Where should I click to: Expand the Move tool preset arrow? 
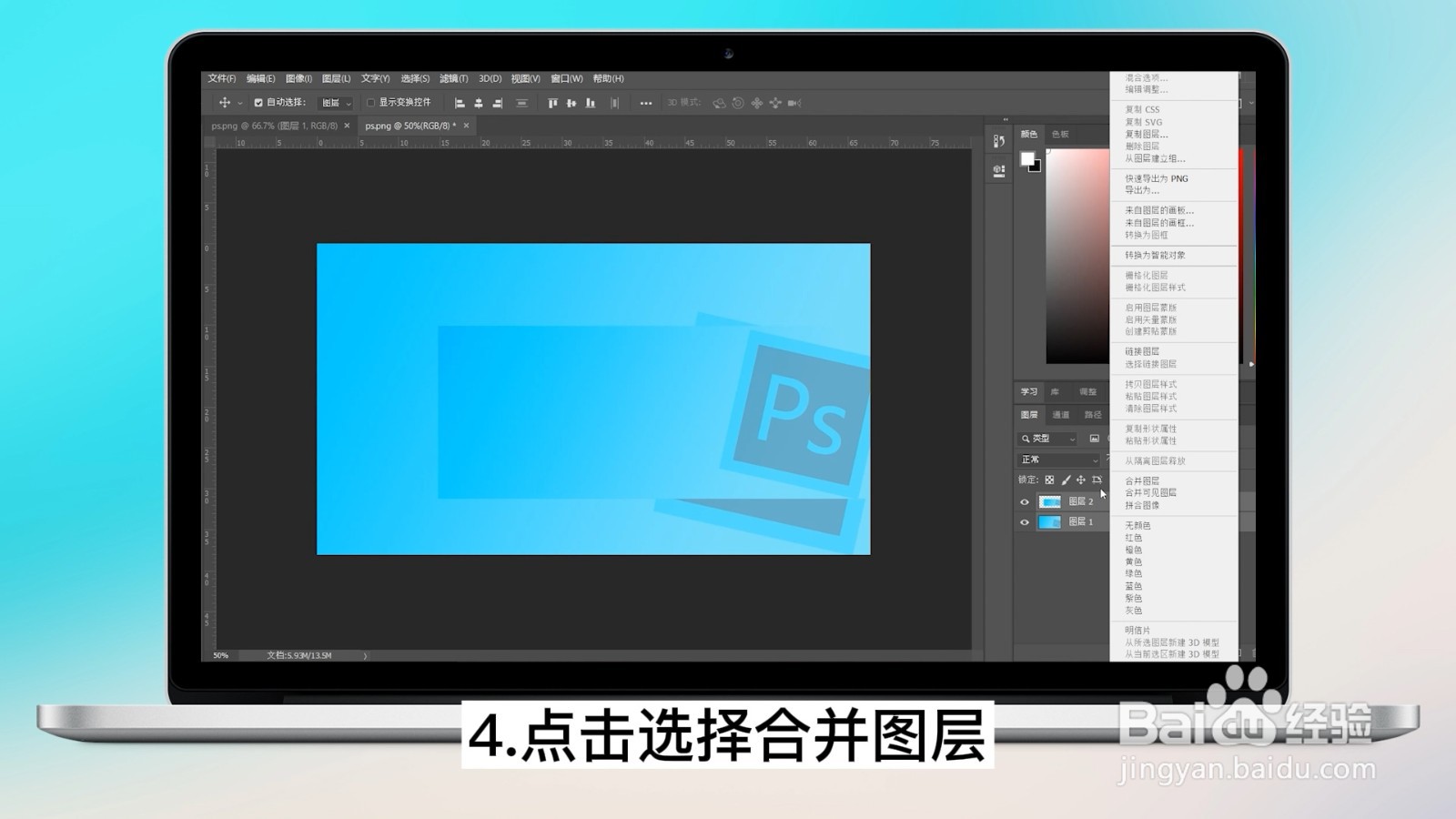[x=240, y=104]
